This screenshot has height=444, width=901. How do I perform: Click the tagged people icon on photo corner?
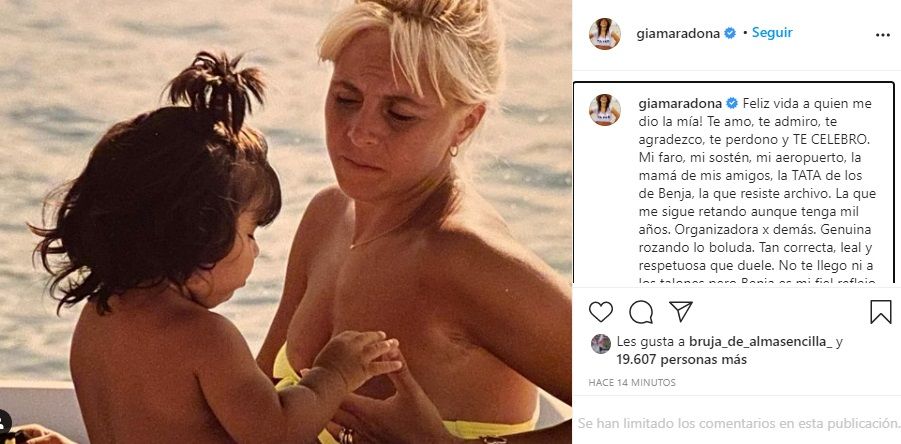pyautogui.click(x=4, y=422)
